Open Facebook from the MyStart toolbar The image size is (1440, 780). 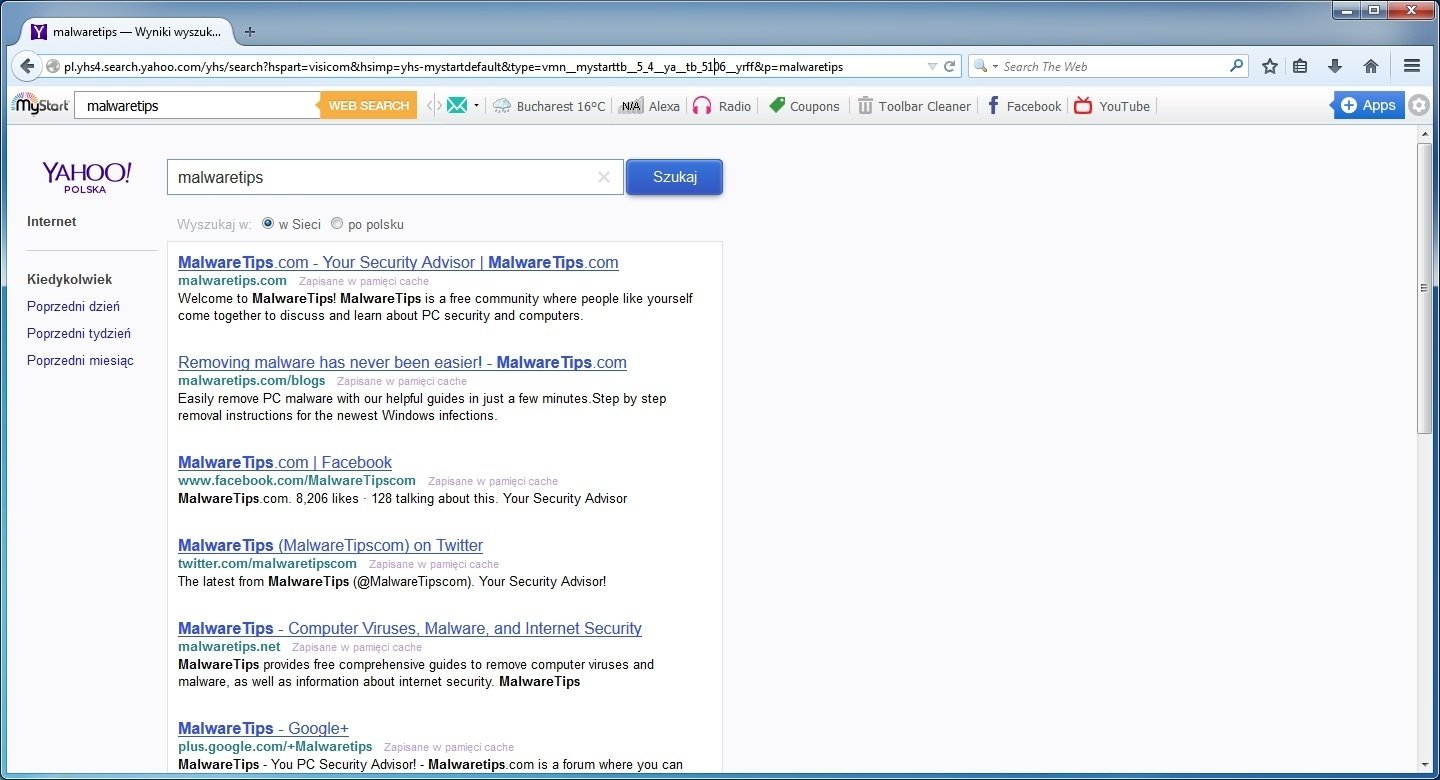tap(1024, 106)
